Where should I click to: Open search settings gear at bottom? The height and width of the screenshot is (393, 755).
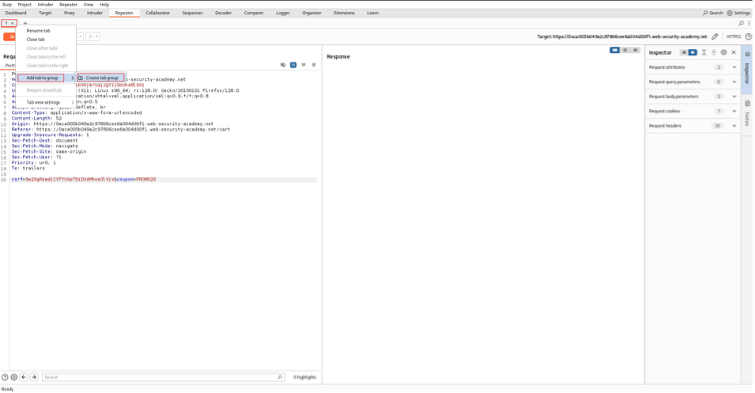point(14,377)
